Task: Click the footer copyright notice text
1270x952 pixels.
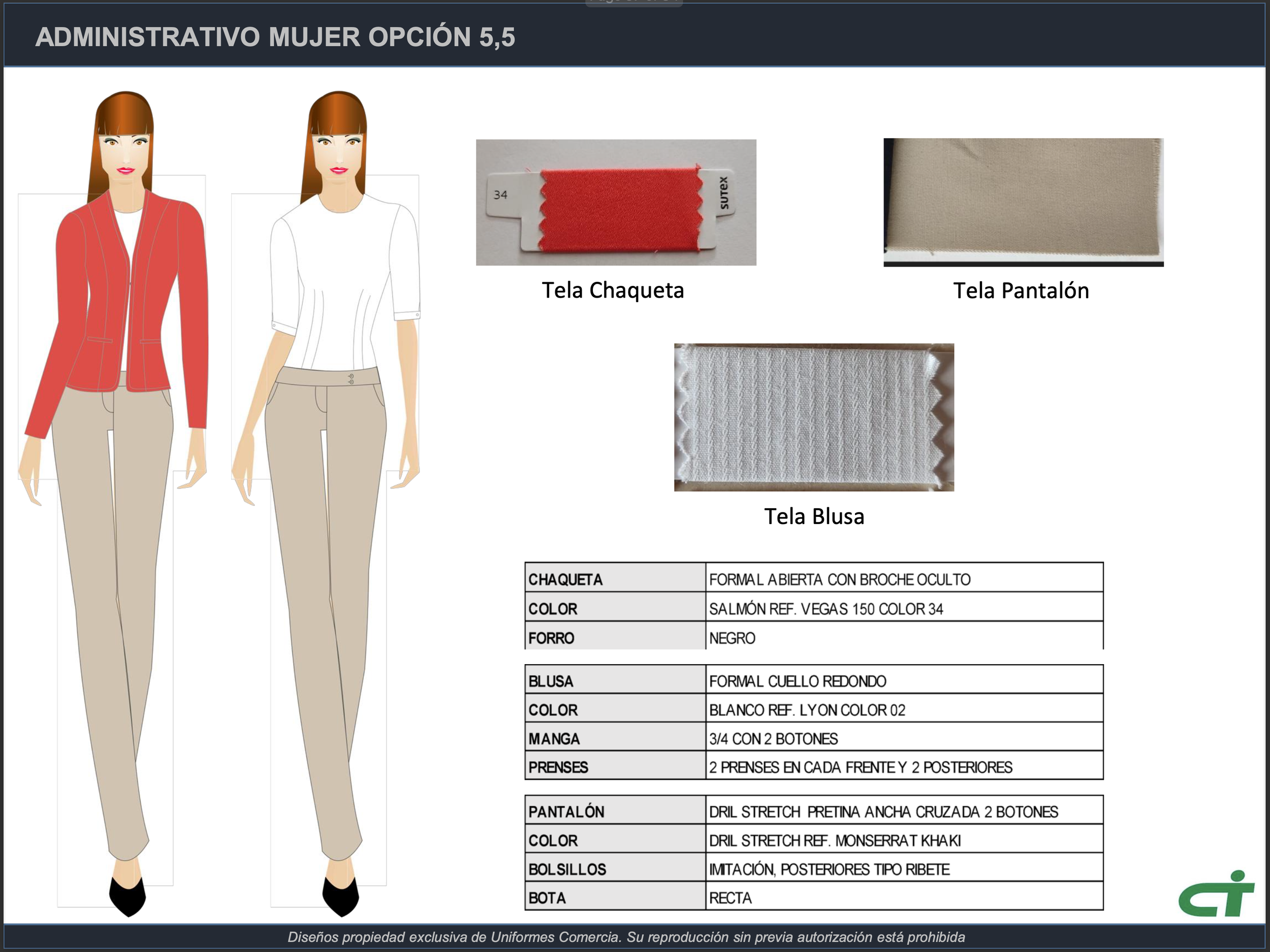Action: pos(626,937)
